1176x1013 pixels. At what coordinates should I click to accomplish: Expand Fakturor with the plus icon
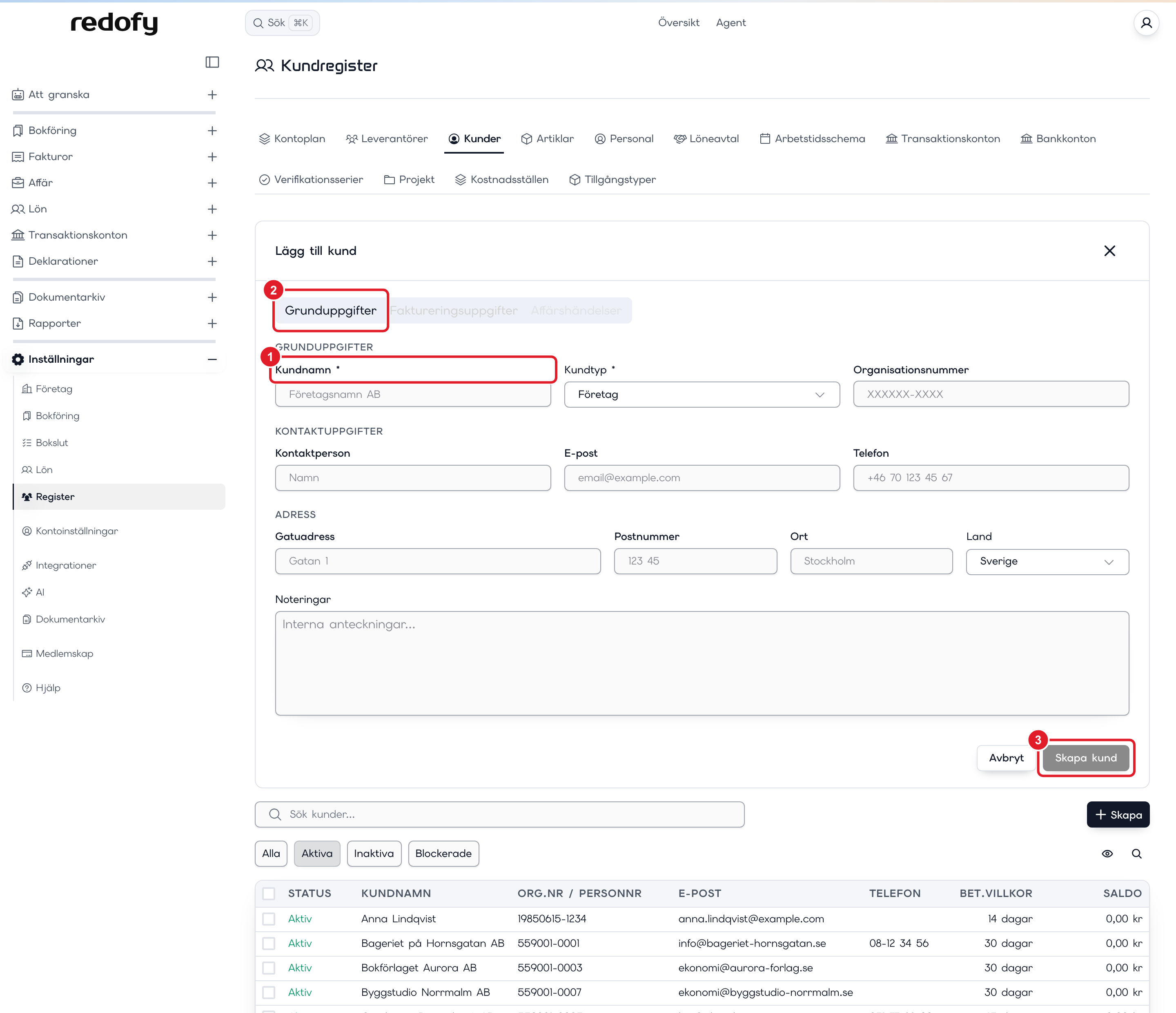tap(212, 157)
